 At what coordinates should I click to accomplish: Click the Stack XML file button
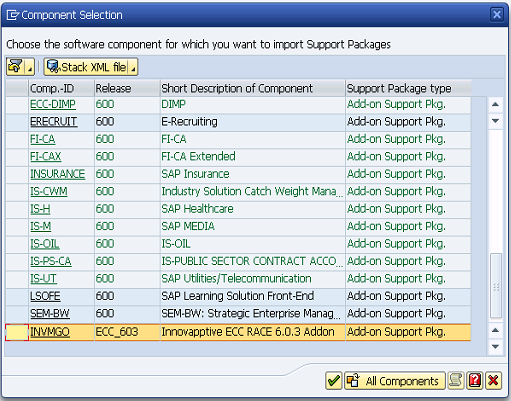click(x=86, y=67)
